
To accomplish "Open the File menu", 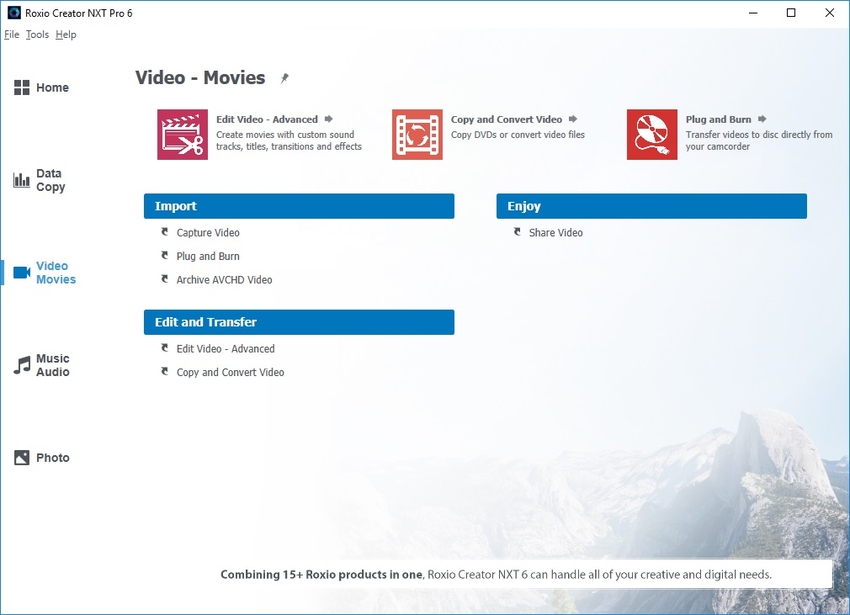I will (x=11, y=35).
